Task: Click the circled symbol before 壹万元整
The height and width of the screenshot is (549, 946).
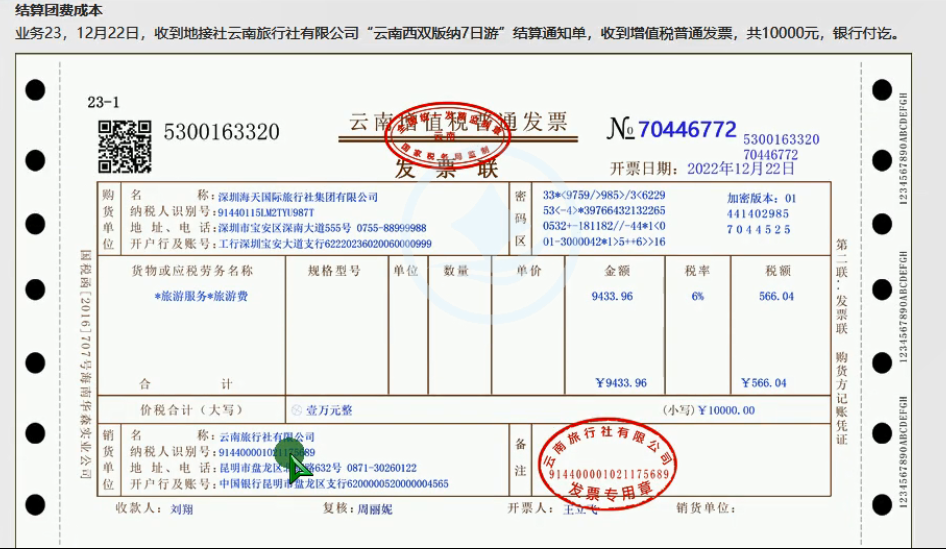Action: tap(296, 410)
